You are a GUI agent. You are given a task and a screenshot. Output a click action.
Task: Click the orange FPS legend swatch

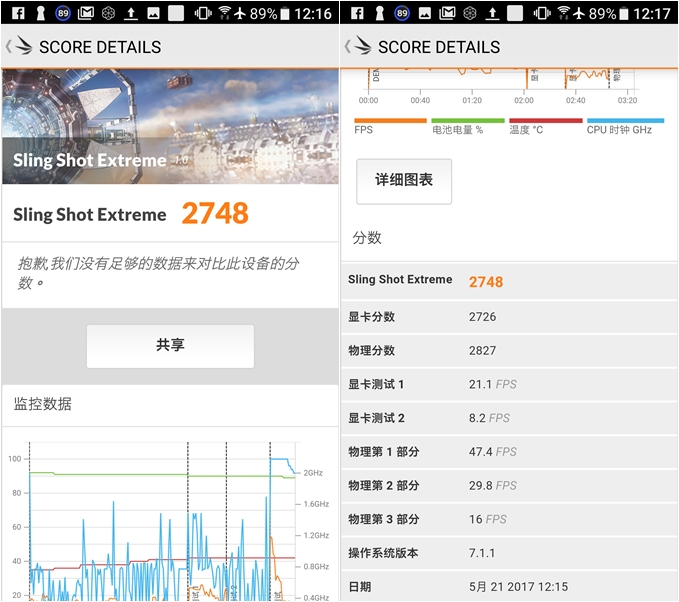point(390,120)
